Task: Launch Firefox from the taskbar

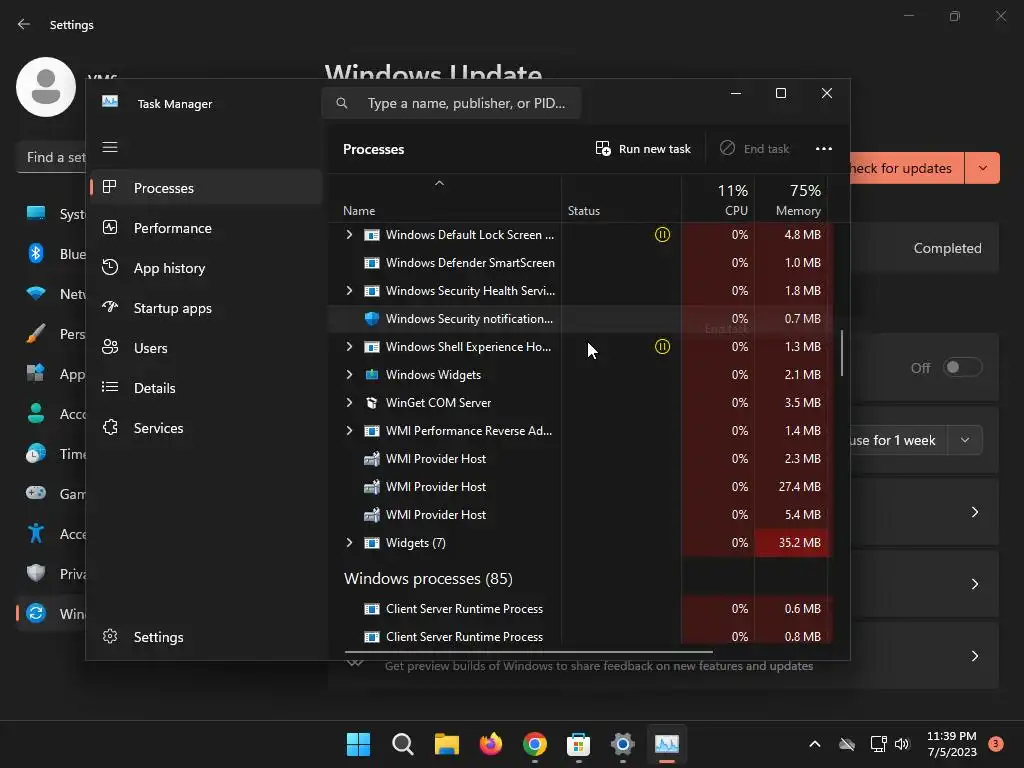Action: [490, 744]
